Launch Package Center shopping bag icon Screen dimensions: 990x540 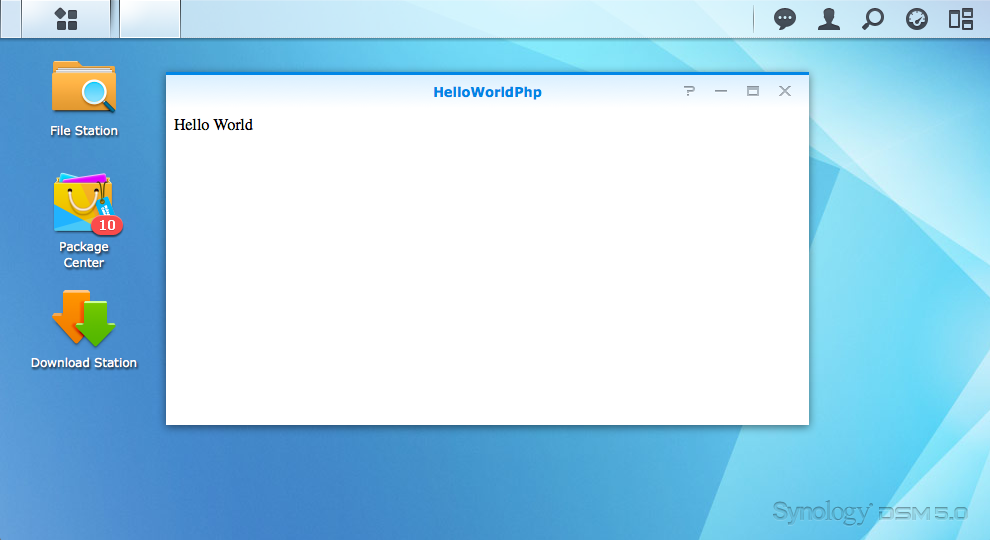[83, 203]
